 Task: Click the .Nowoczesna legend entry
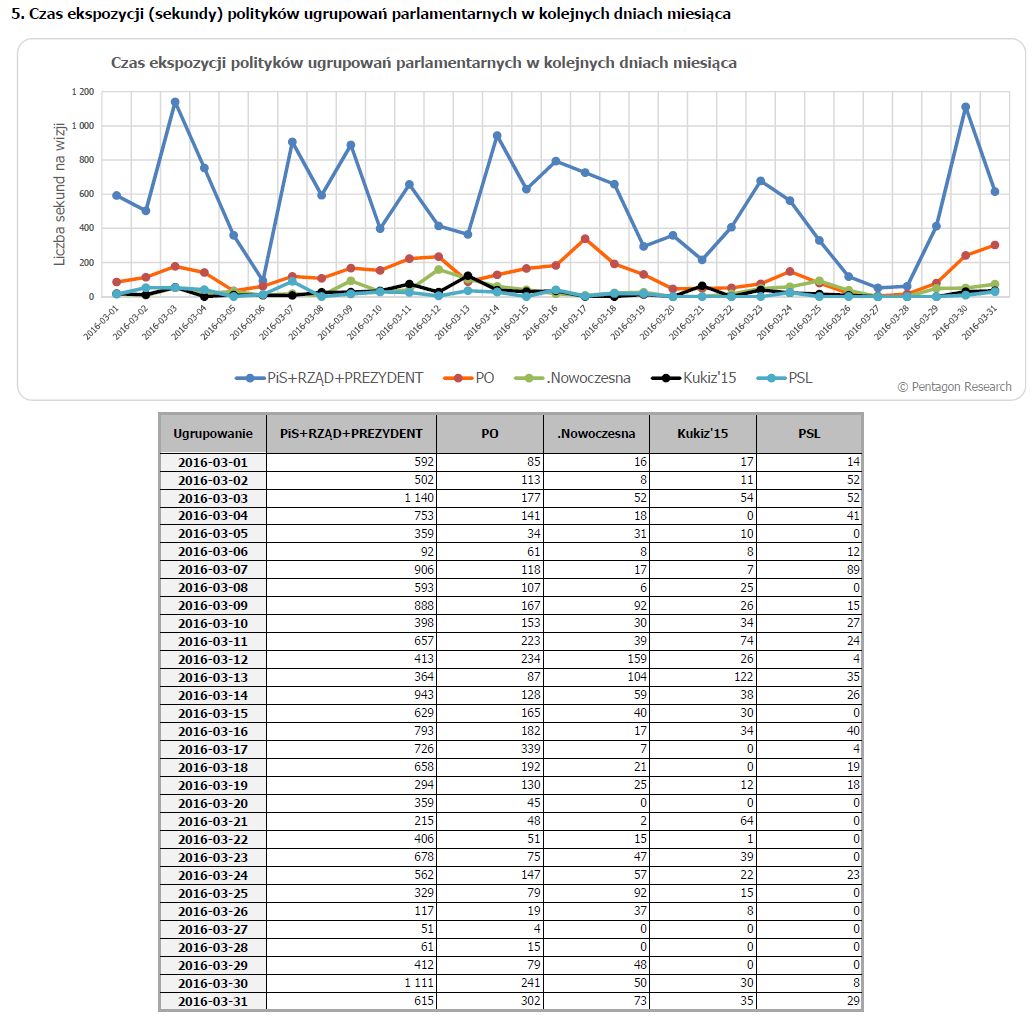coord(572,378)
